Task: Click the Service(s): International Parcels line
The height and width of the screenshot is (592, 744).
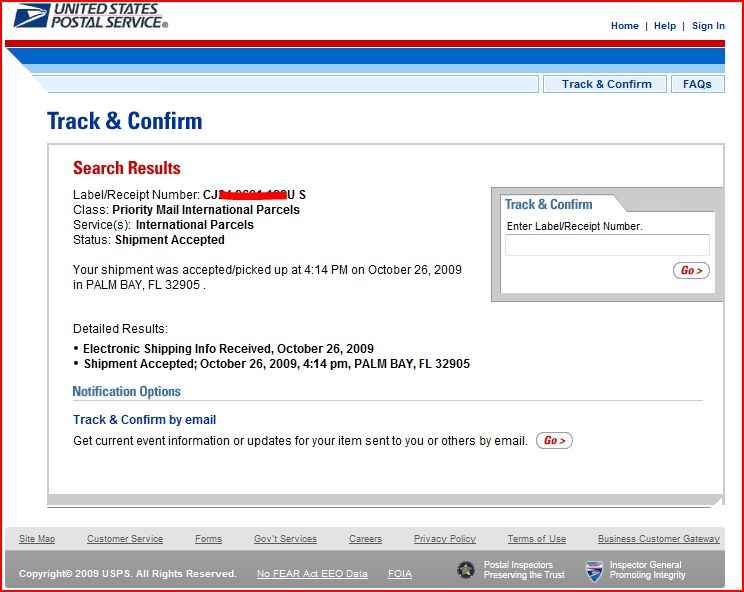Action: [x=163, y=224]
